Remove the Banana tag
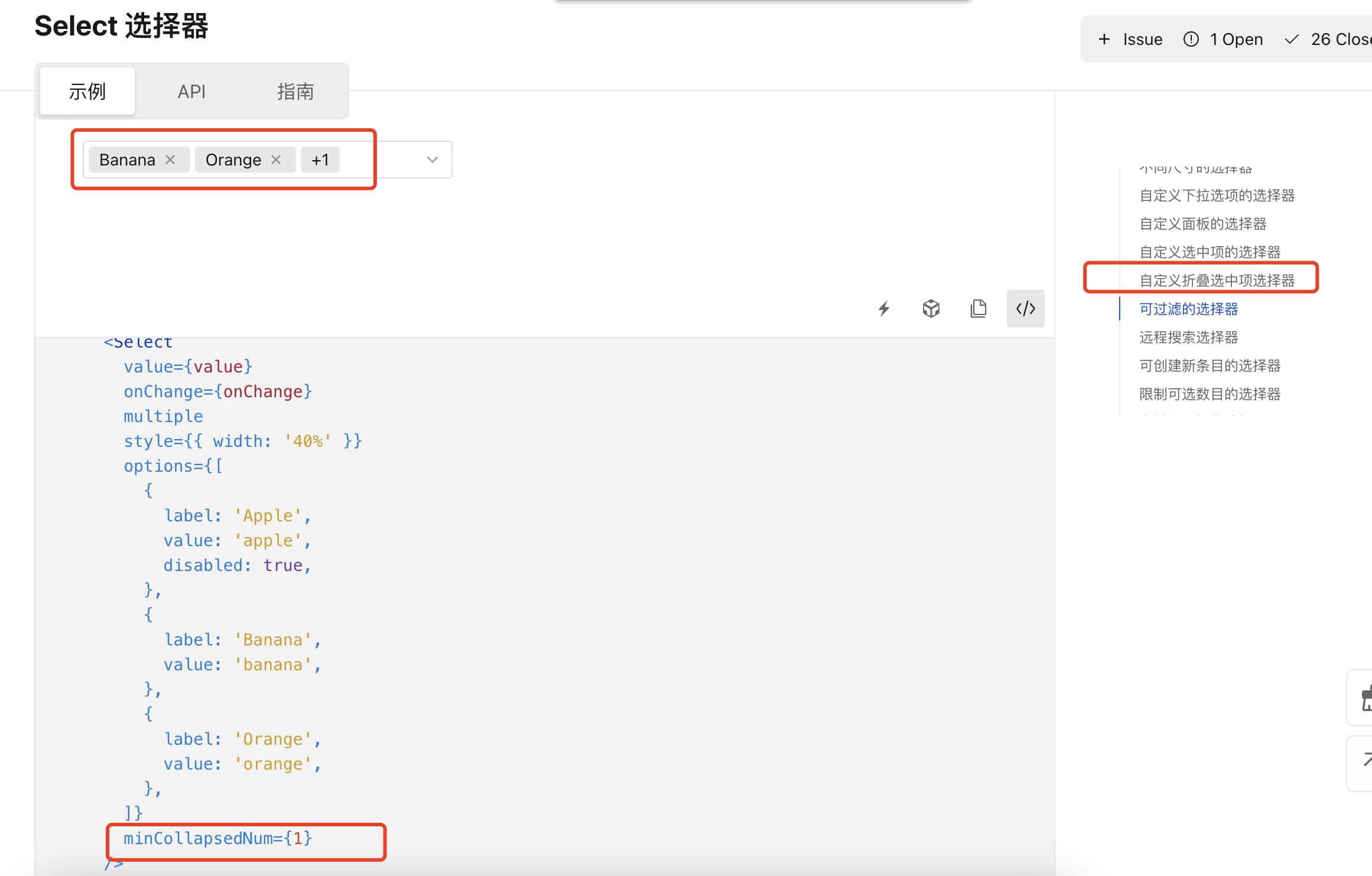The width and height of the screenshot is (1372, 876). [170, 159]
